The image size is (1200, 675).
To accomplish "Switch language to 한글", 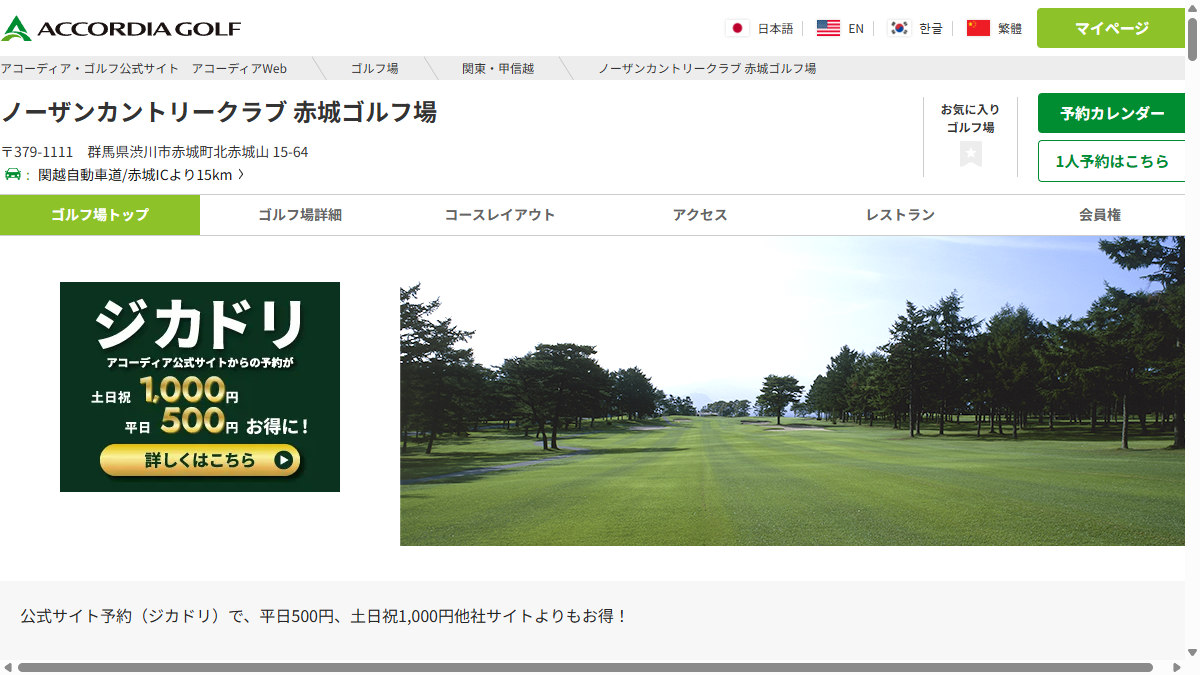I will pyautogui.click(x=931, y=28).
